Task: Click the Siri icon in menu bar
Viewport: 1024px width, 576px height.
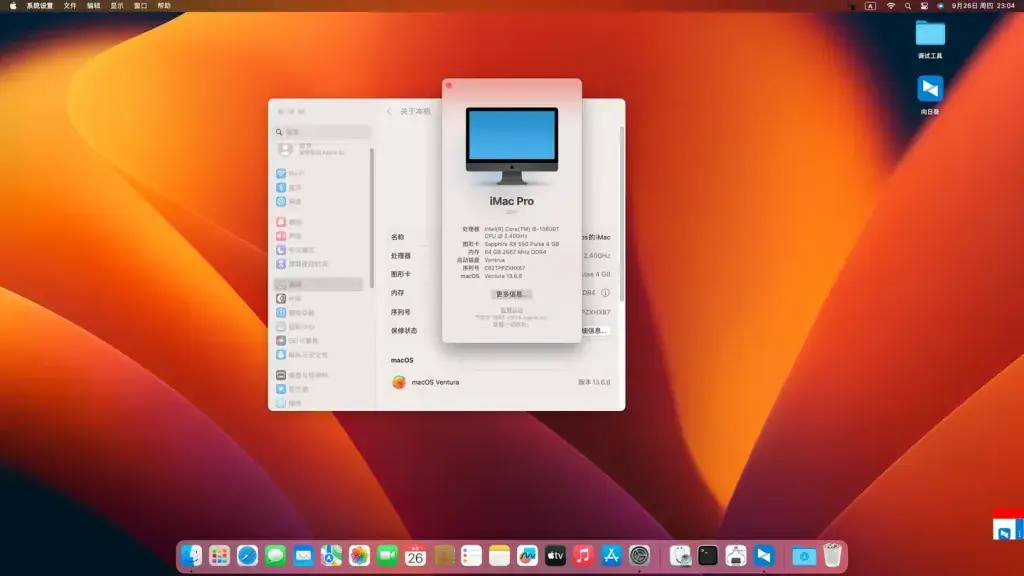Action: click(x=940, y=6)
